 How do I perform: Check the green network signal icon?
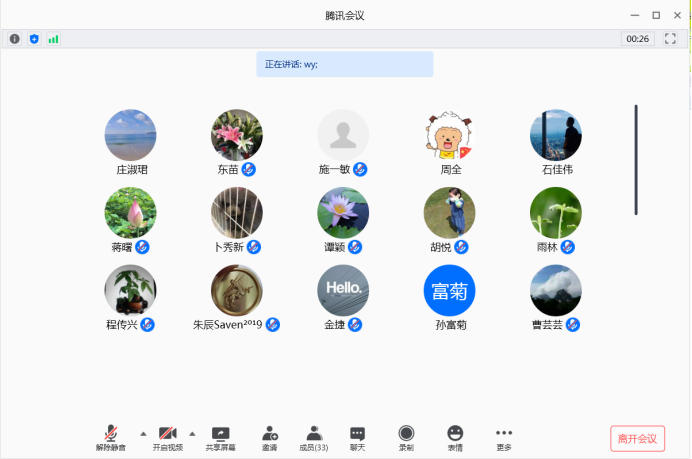click(x=53, y=39)
